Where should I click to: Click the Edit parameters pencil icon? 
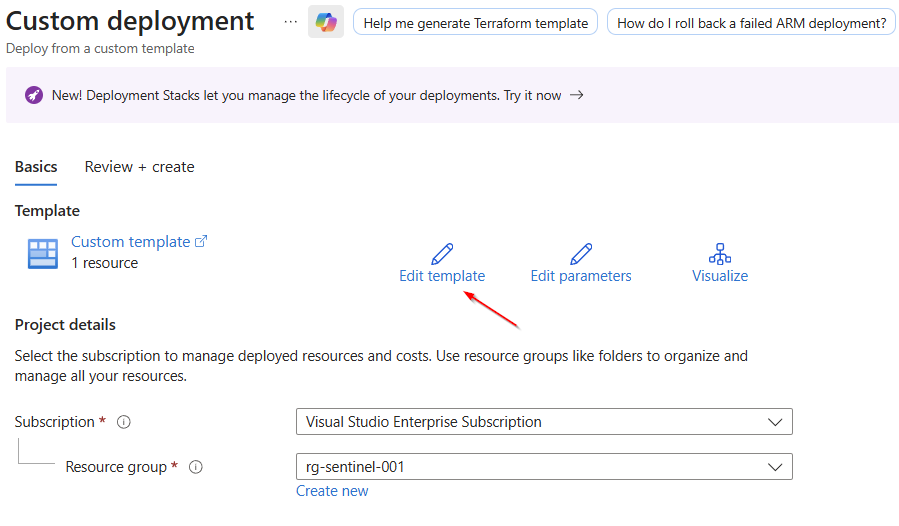(x=580, y=253)
